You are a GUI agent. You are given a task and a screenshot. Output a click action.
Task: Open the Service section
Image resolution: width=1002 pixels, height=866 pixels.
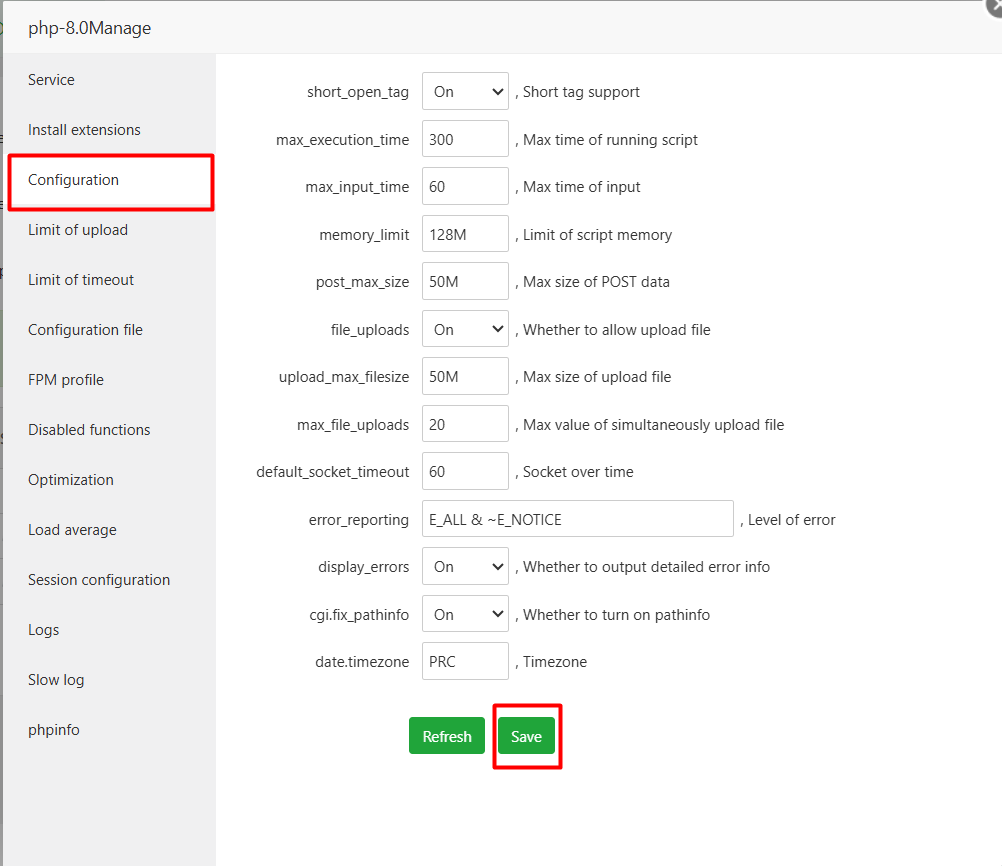click(50, 79)
